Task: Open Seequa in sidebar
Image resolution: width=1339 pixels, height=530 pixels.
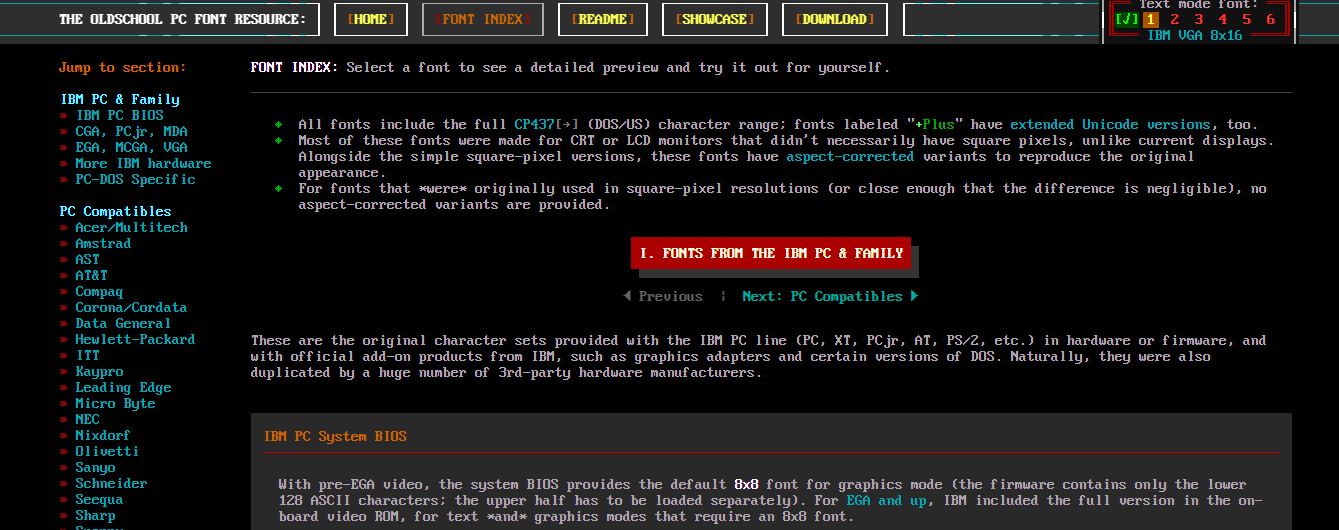Action: pos(99,499)
